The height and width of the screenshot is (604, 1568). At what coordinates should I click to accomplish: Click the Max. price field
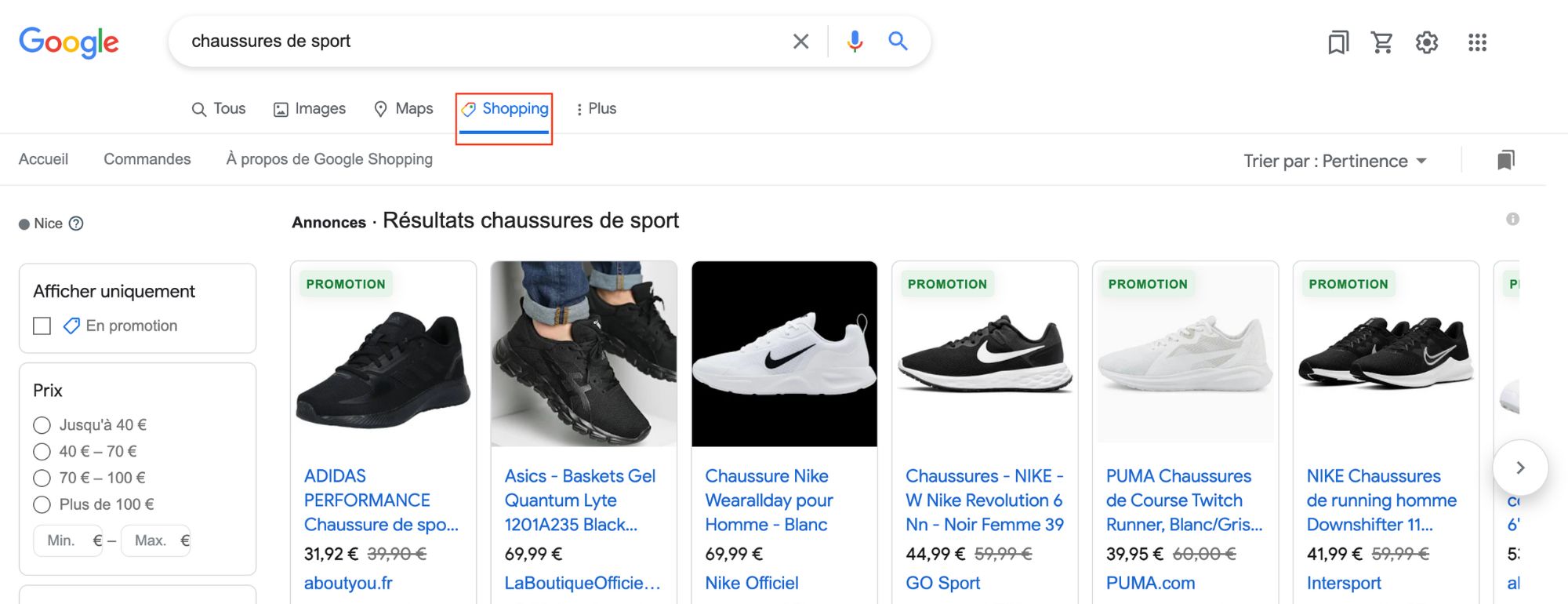(x=156, y=540)
